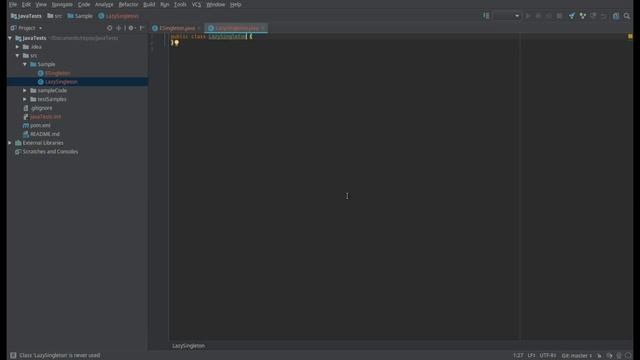The width and height of the screenshot is (640, 360).
Task: Click yellow inspection indicator in editor
Action: click(630, 36)
